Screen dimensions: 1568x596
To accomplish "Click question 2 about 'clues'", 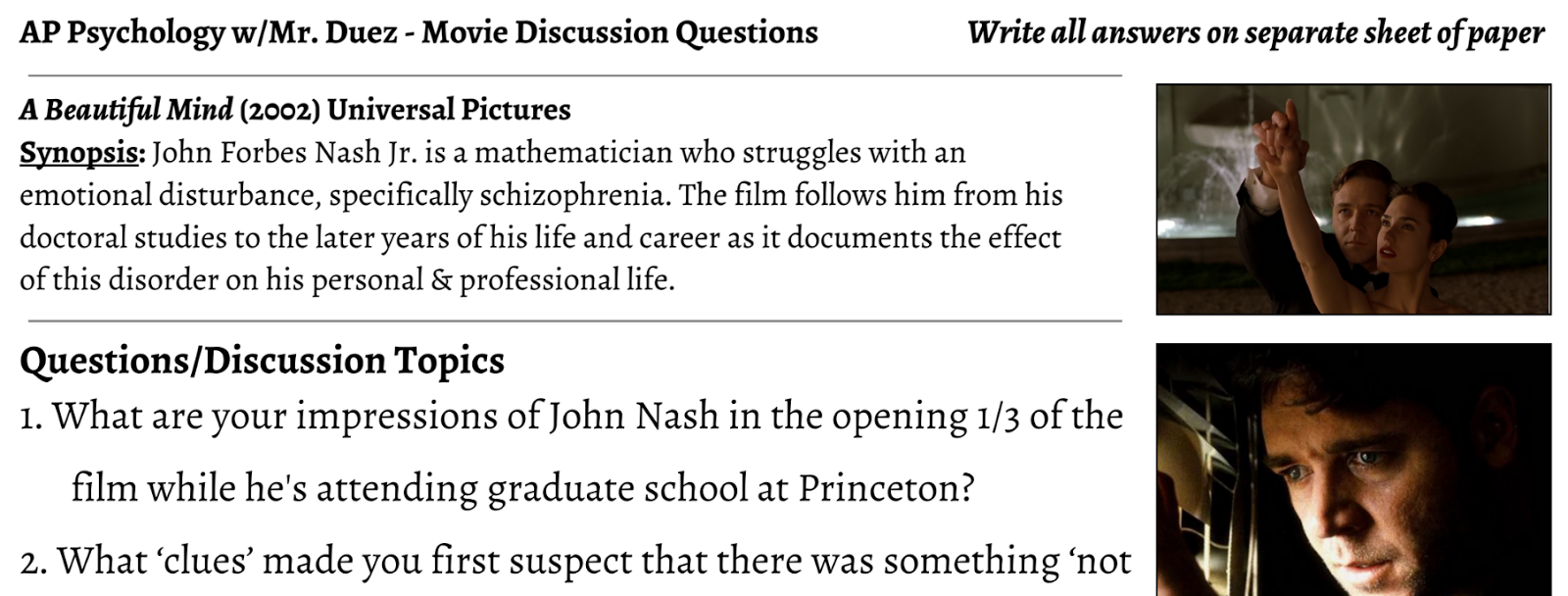I will (x=576, y=562).
